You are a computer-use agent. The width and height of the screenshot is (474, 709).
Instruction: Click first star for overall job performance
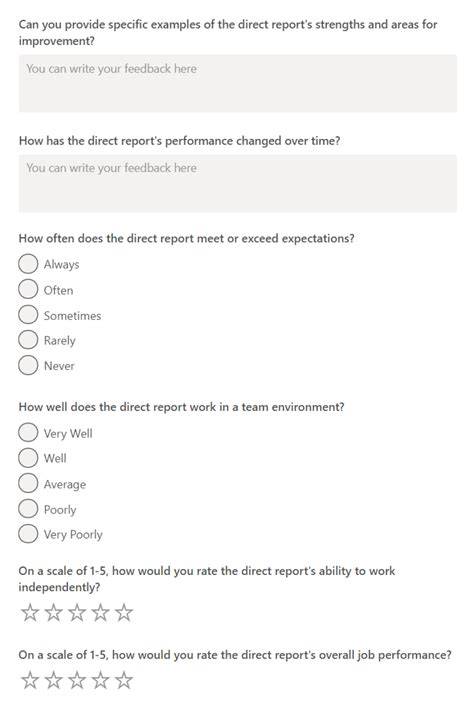[x=30, y=680]
